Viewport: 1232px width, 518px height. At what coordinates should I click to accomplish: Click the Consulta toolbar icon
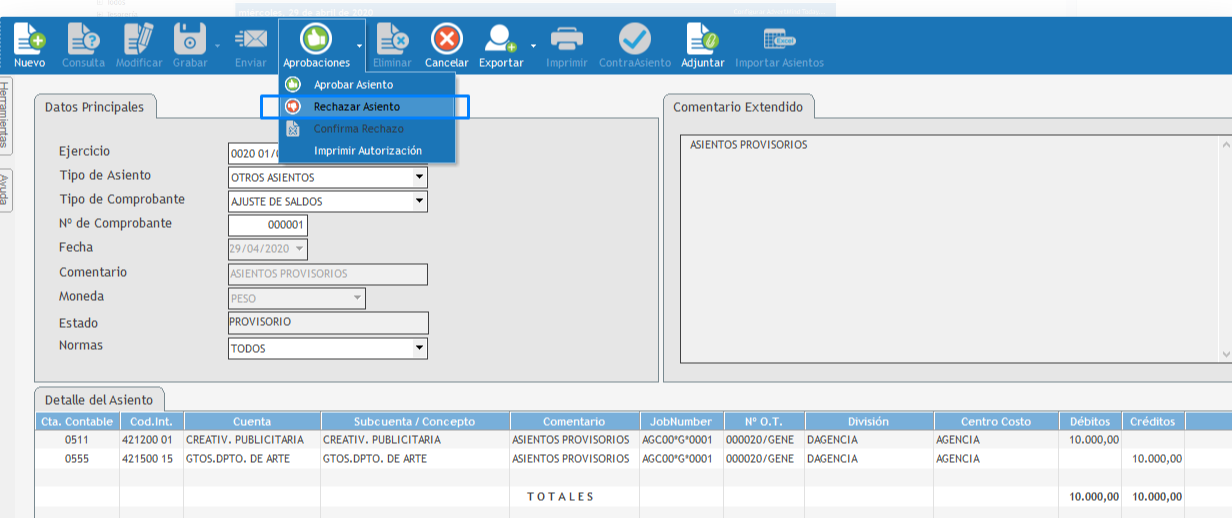[x=83, y=40]
